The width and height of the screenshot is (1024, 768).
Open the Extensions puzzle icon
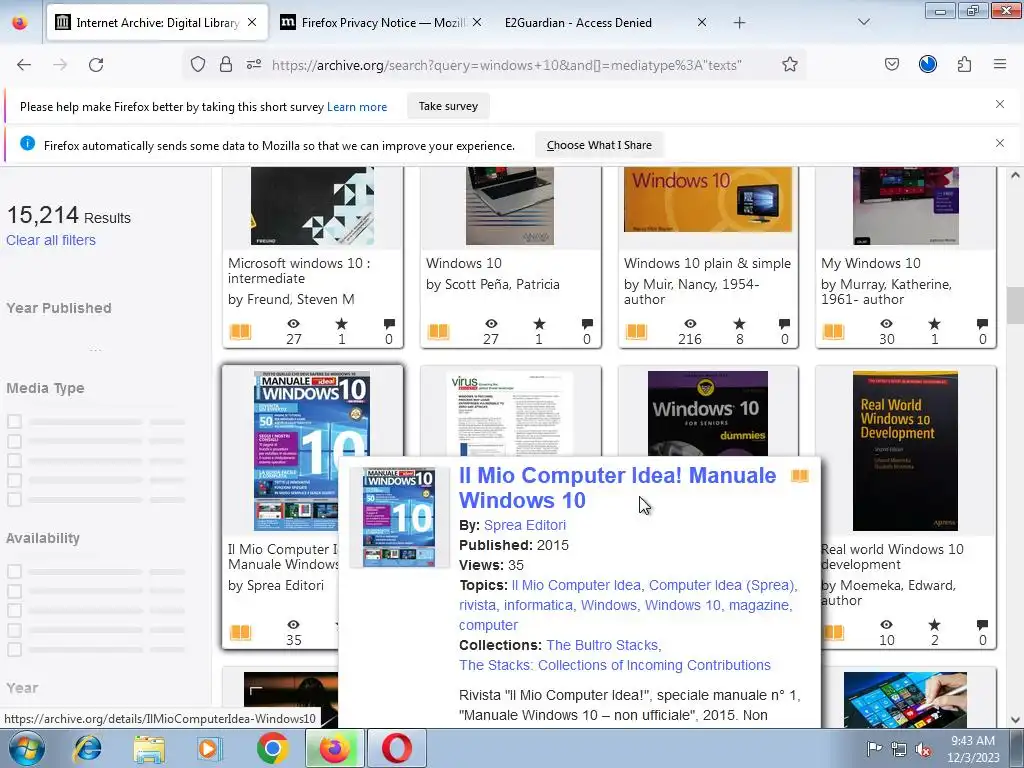tap(964, 65)
